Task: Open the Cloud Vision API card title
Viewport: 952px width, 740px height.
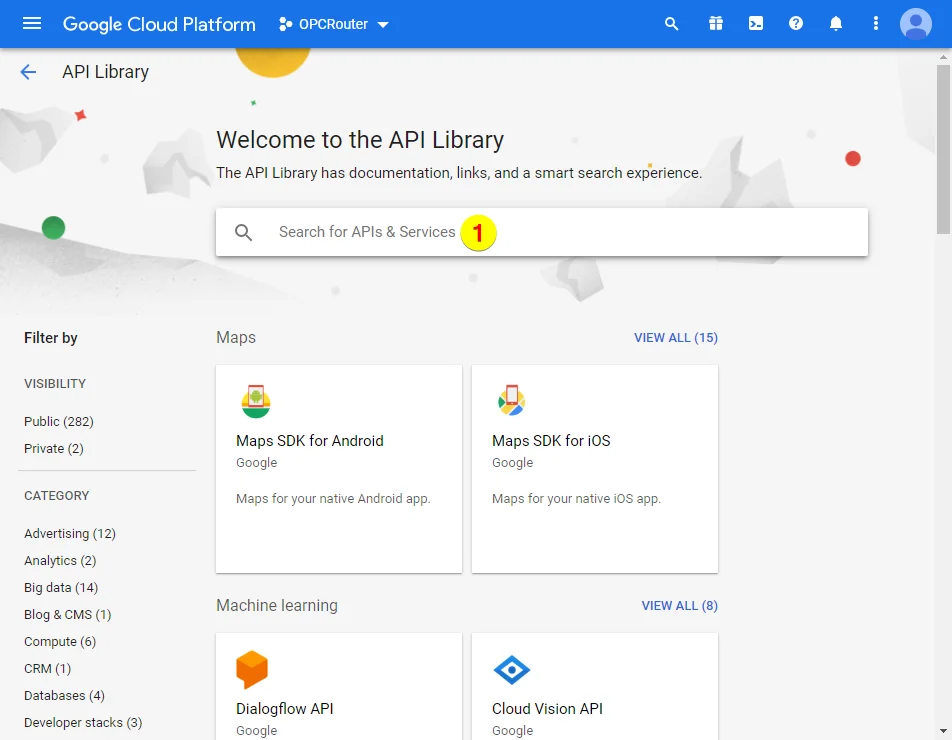Action: pos(547,709)
